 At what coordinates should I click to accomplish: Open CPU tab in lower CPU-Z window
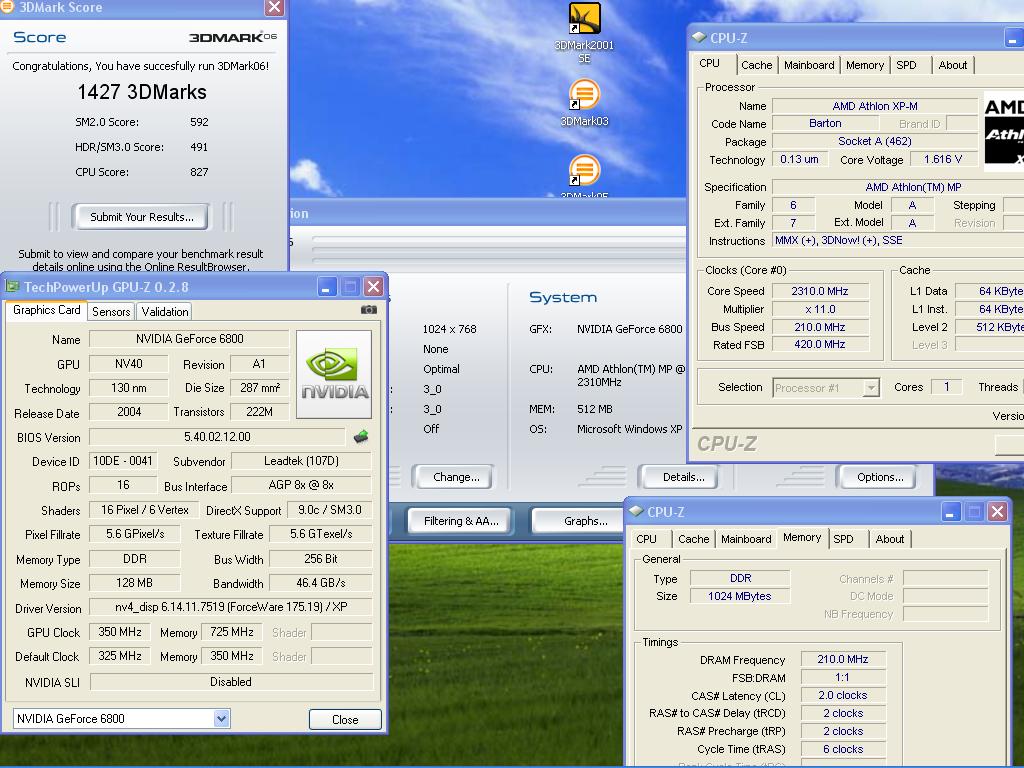pyautogui.click(x=647, y=539)
